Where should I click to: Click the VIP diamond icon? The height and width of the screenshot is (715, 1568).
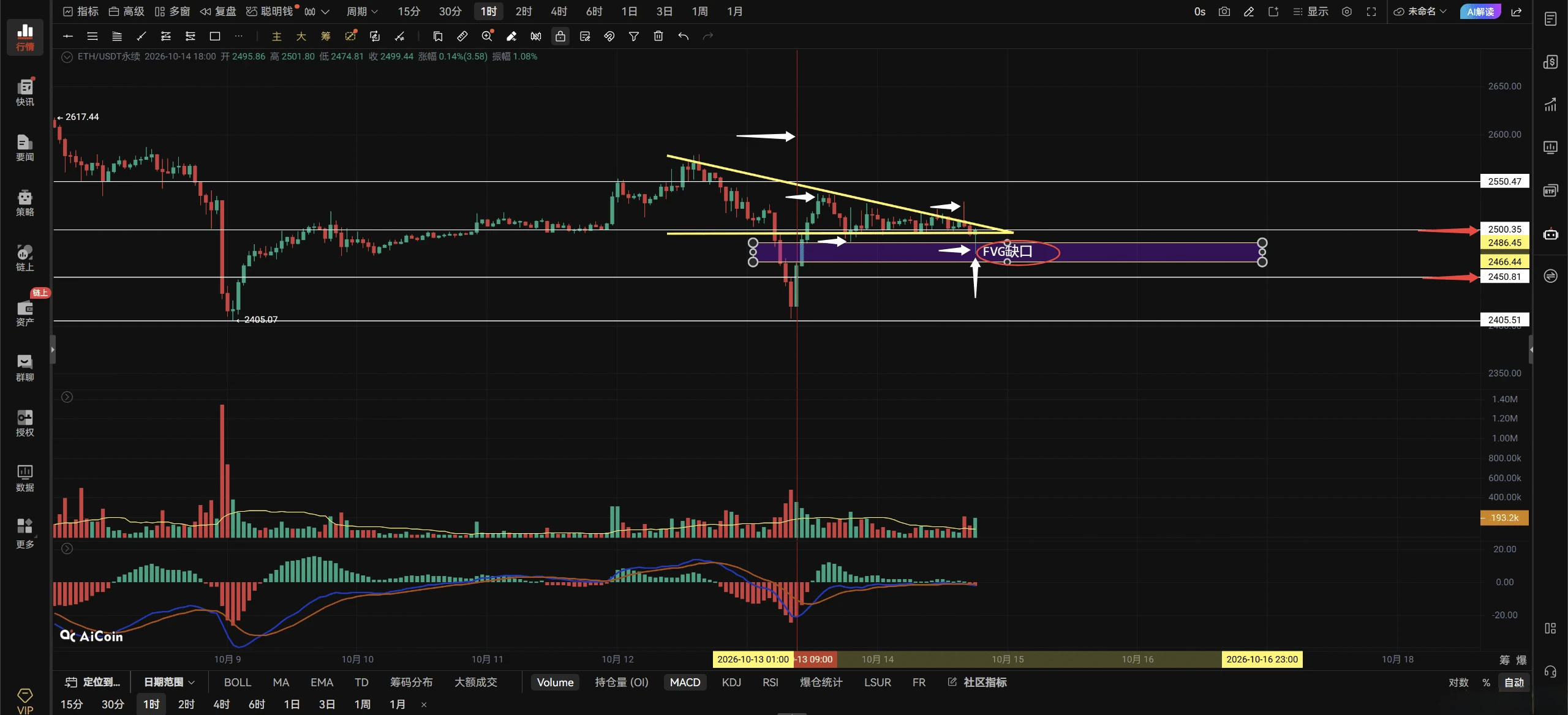pyautogui.click(x=25, y=701)
